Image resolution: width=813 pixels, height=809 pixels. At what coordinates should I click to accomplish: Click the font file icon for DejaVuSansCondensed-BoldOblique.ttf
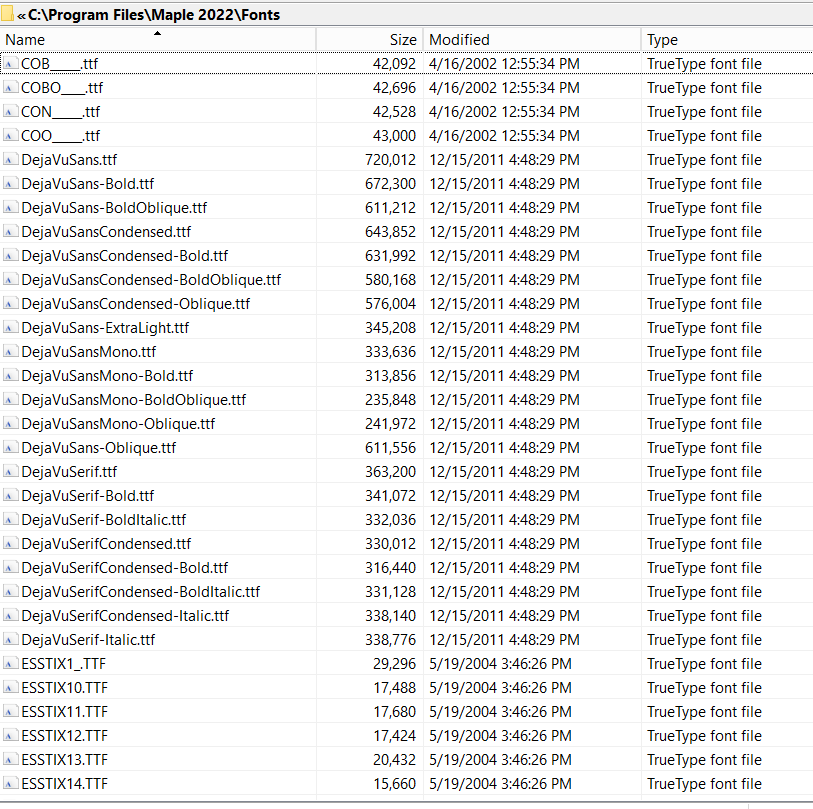tap(10, 280)
